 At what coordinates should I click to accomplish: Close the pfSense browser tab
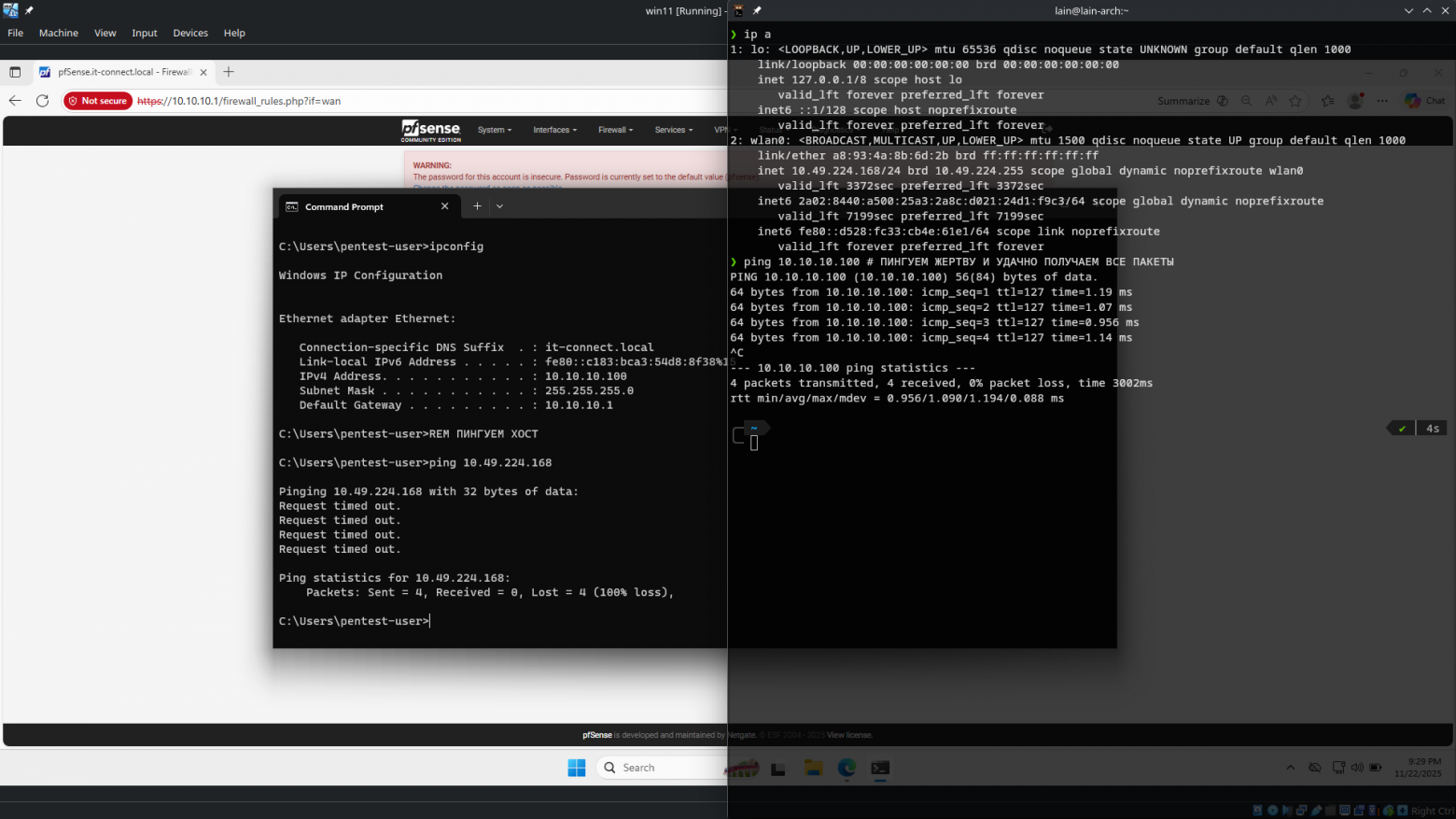tap(203, 72)
